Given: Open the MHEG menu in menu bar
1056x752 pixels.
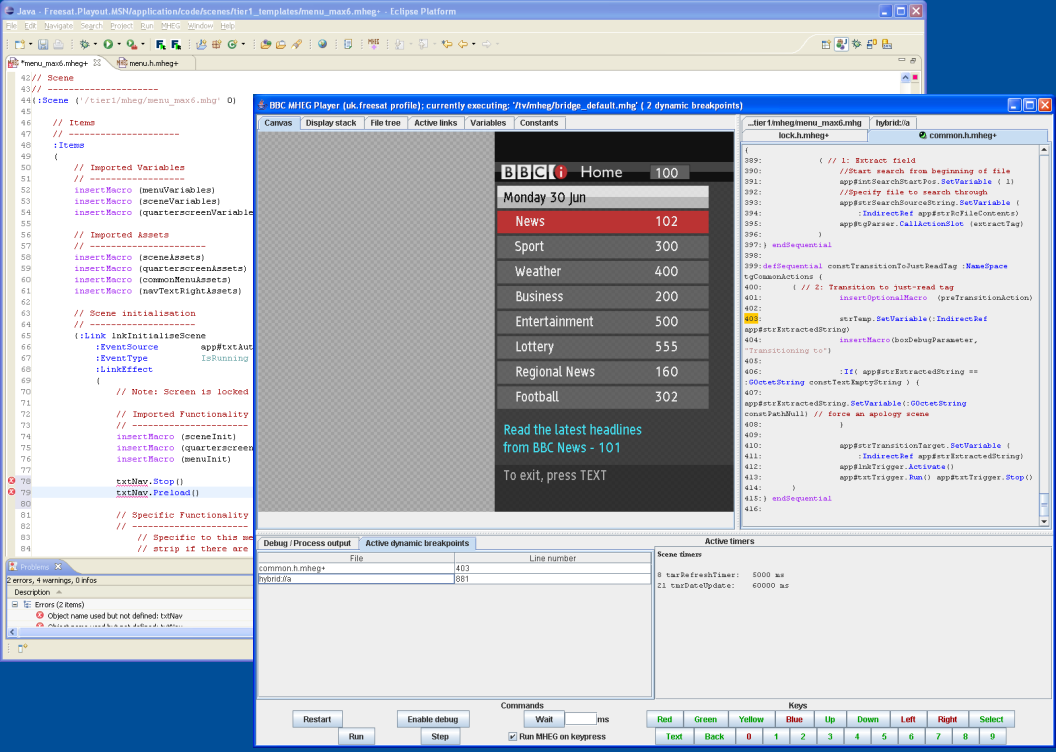Looking at the screenshot, I should [x=171, y=25].
